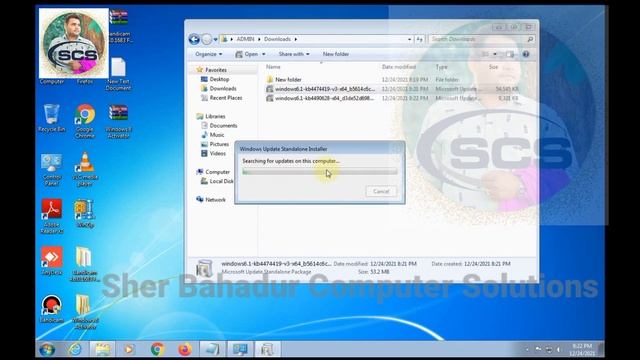Select Libraries in navigation pane
The image size is (640, 360).
[x=211, y=116]
